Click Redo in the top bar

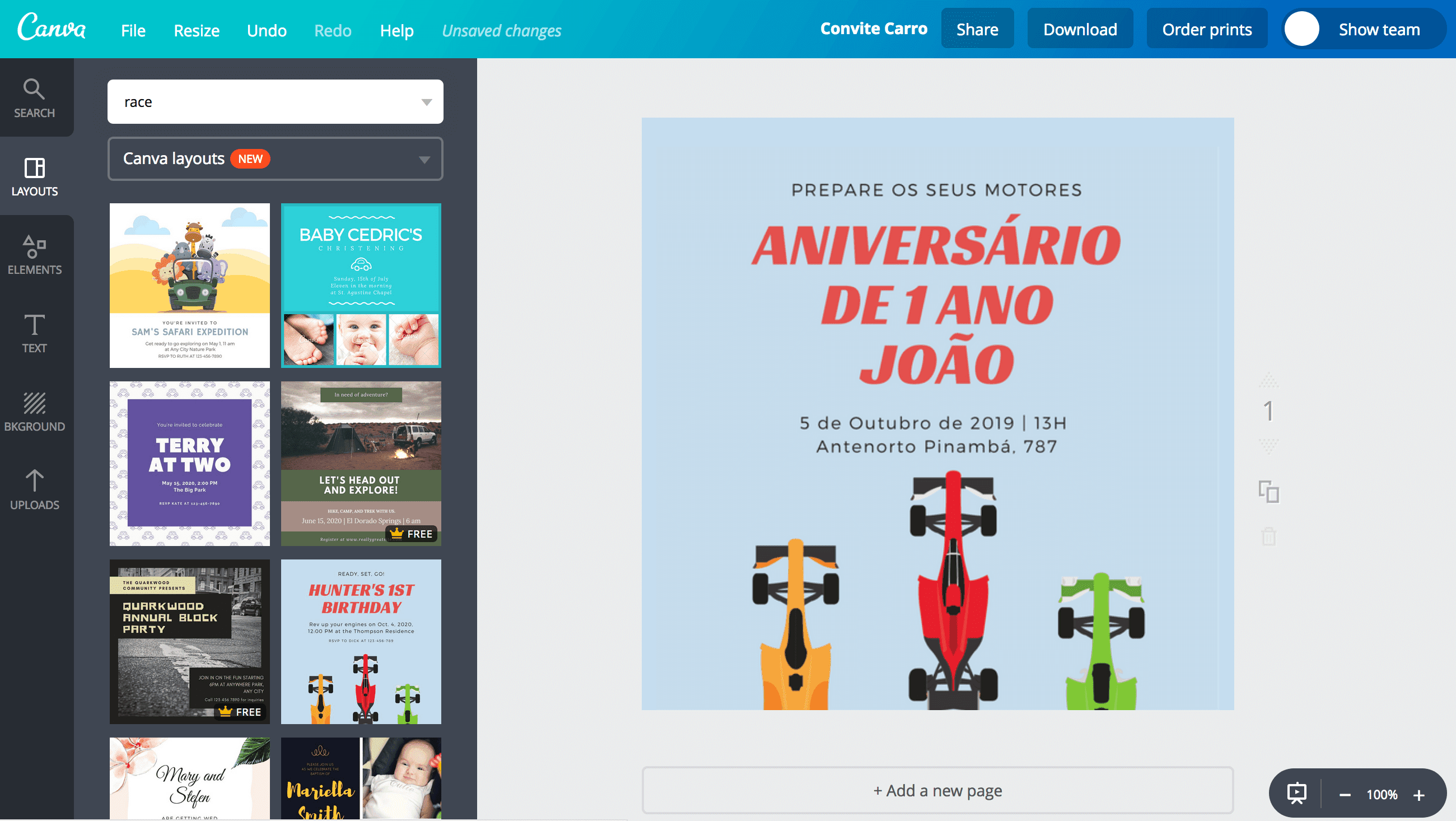[x=332, y=31]
